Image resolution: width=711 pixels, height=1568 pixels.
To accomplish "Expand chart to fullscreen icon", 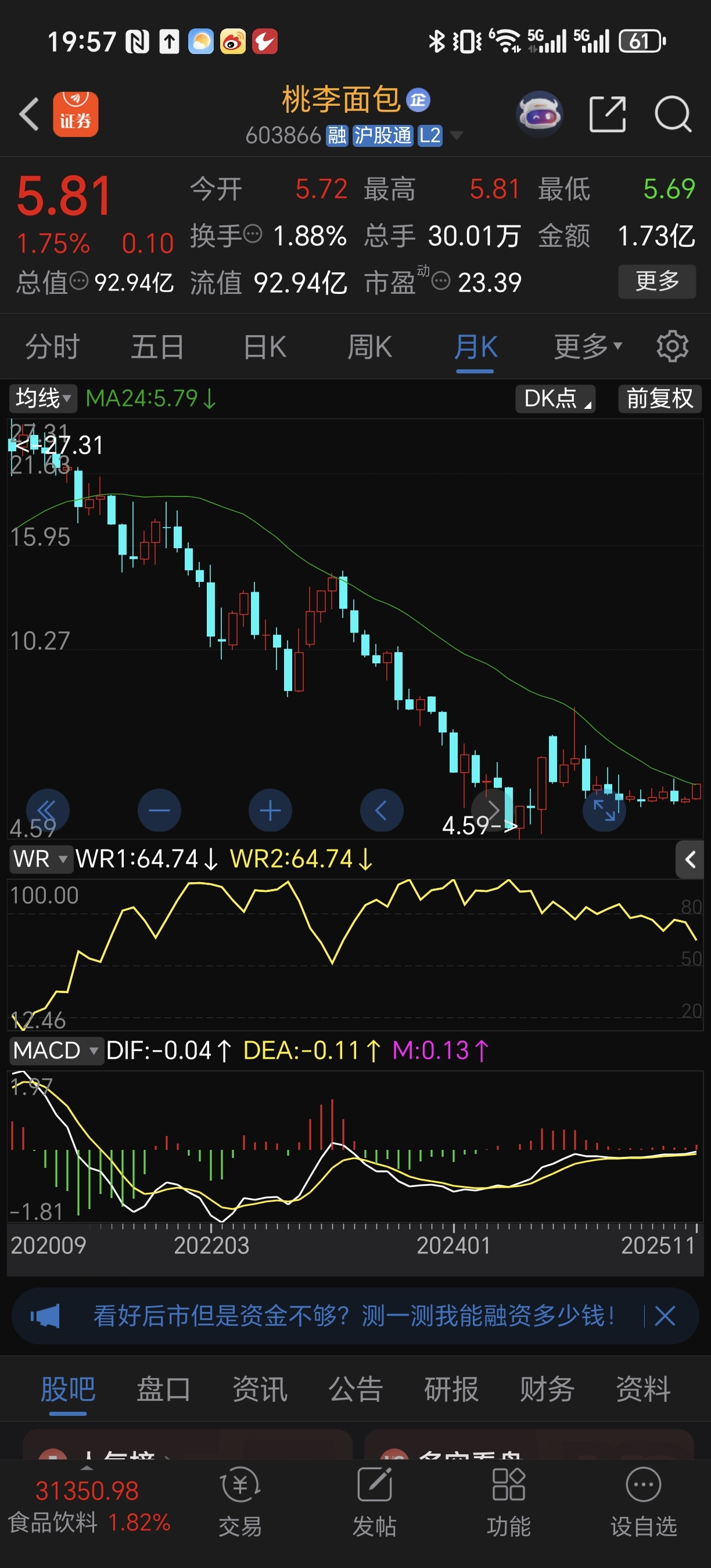I will click(605, 810).
